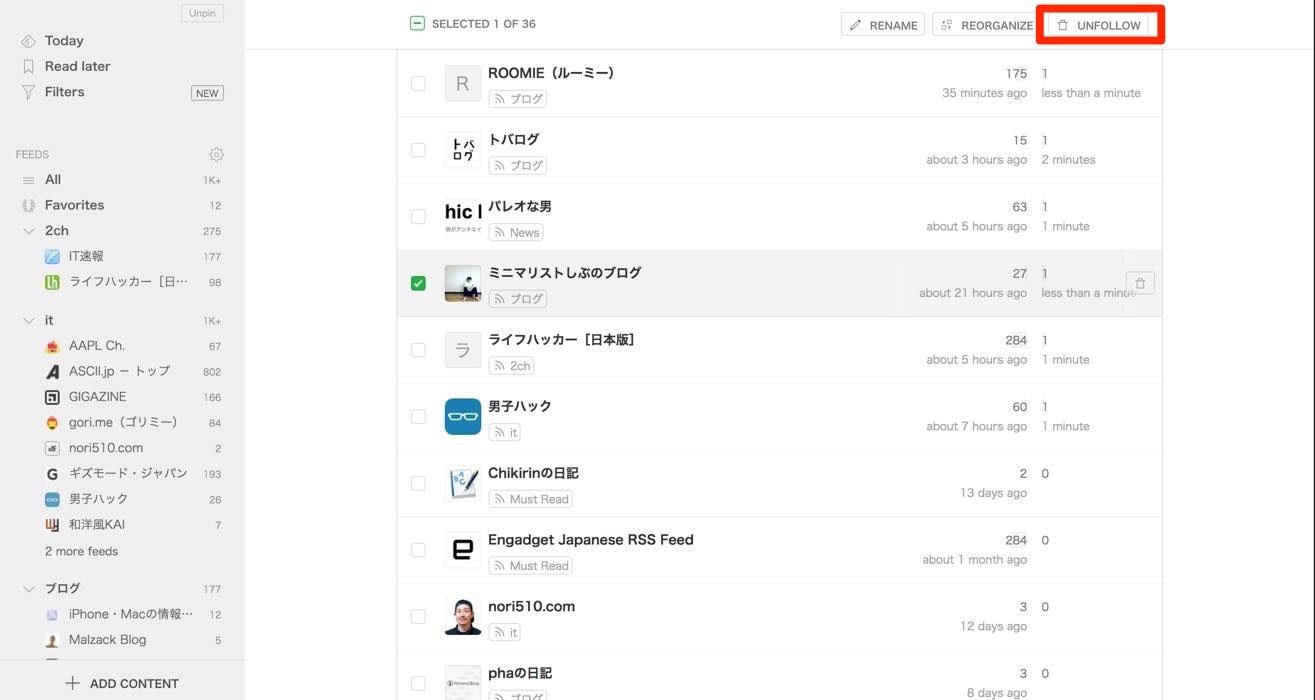
Task: Open IT速報 feed in sidebar
Action: pyautogui.click(x=86, y=257)
